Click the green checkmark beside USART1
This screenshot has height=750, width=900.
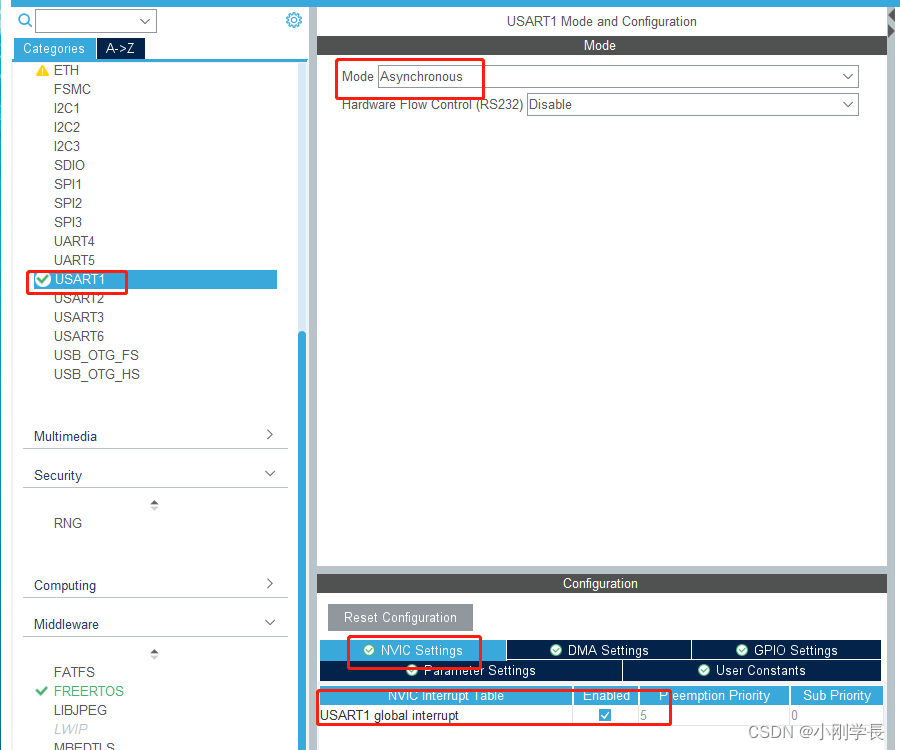point(42,279)
